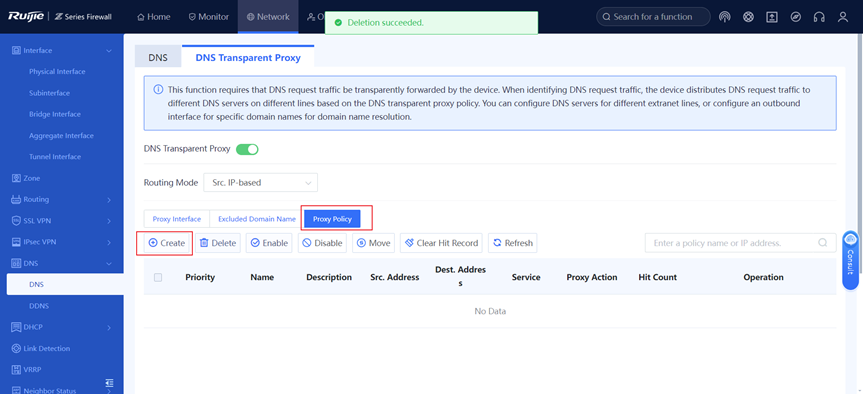Click the VRRP icon in sidebar
This screenshot has height=394, width=863.
(16, 370)
